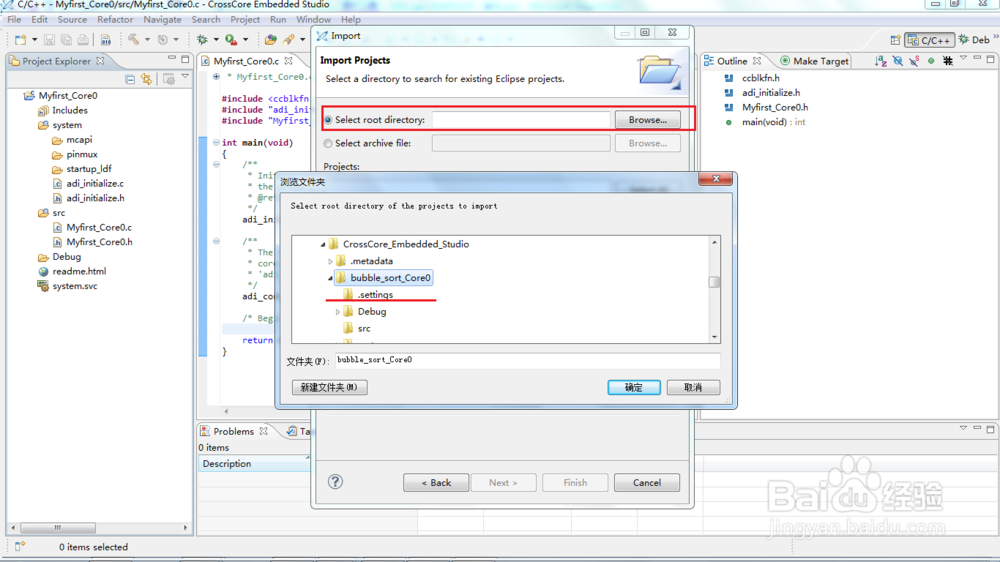Toggle Hide Static Members in Outline
The height and width of the screenshot is (562, 1000).
(x=915, y=61)
